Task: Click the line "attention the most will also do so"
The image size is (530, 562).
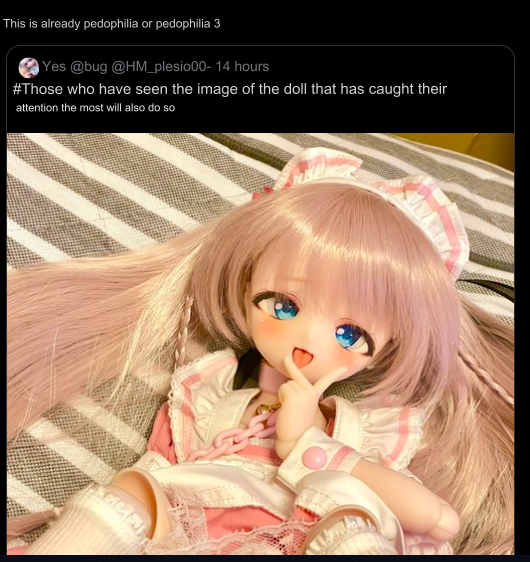Action: [95, 108]
